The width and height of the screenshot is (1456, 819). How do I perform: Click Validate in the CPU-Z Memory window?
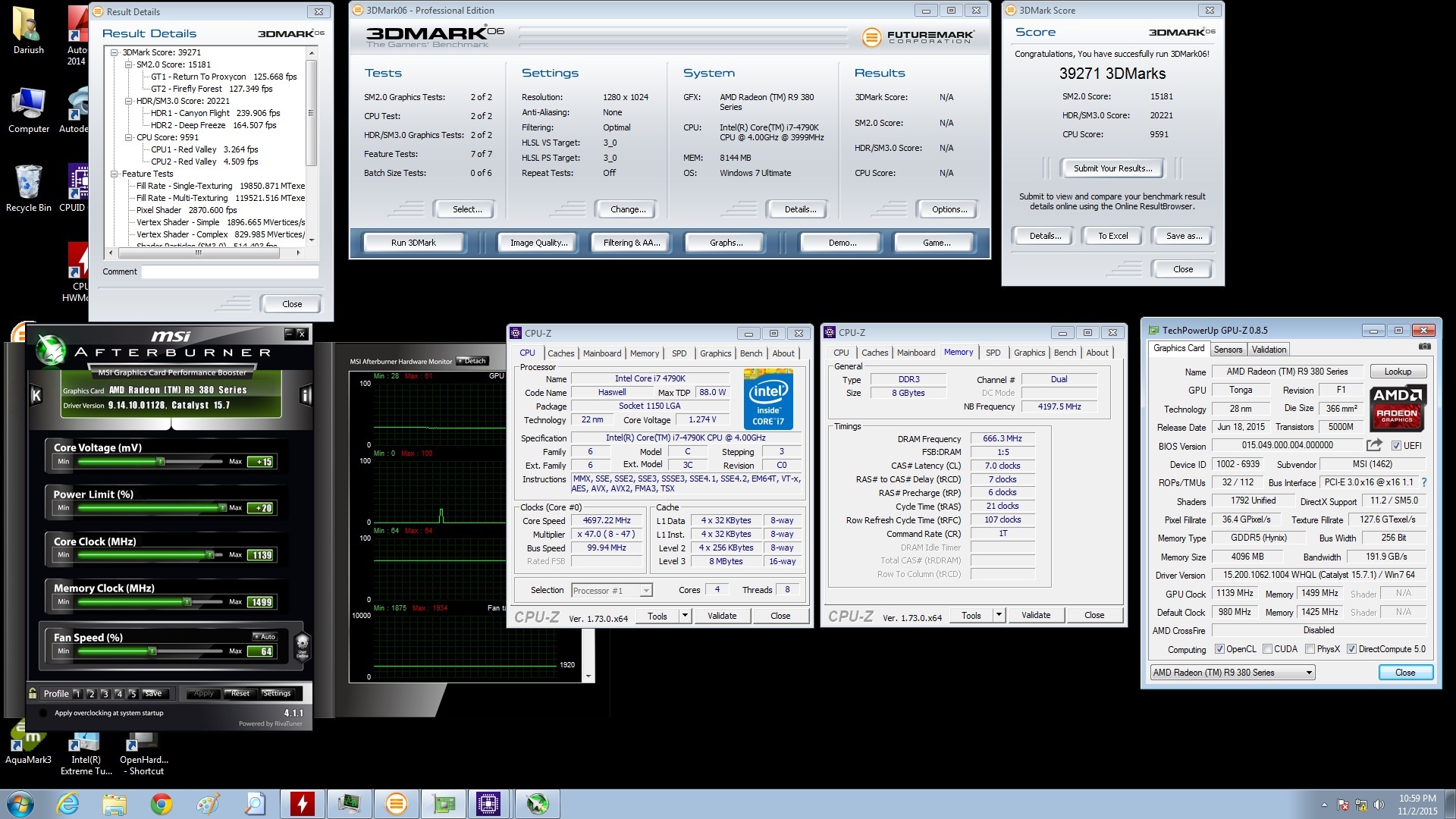[x=1035, y=615]
